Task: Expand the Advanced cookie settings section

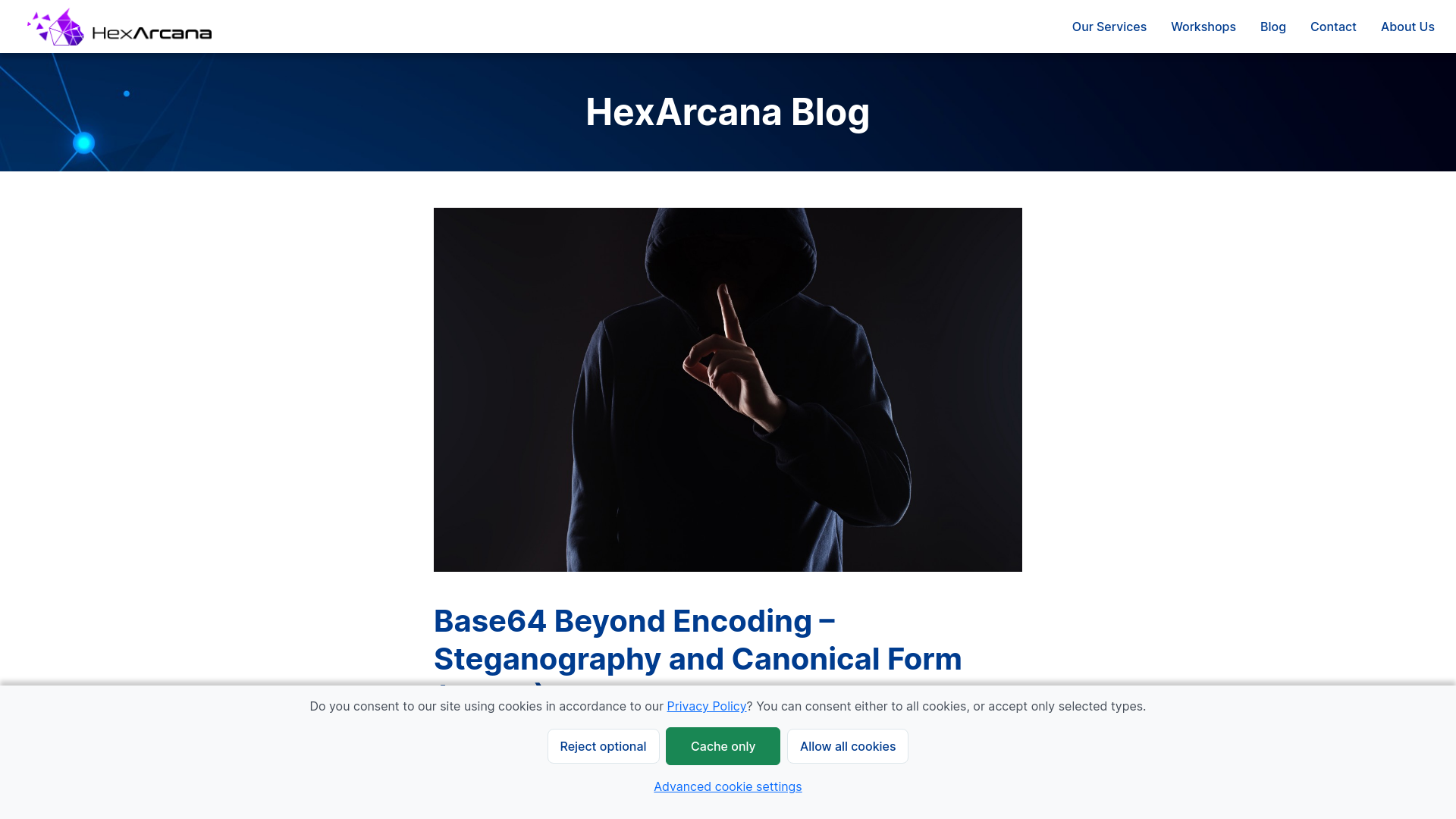Action: 727,785
